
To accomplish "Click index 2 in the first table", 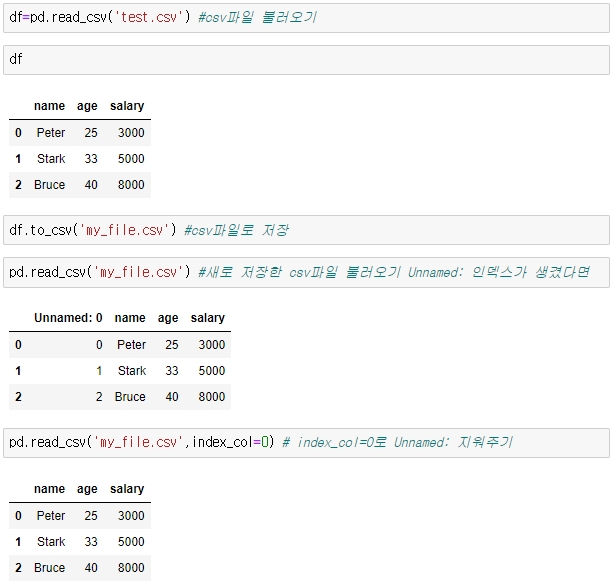I will 18,184.
